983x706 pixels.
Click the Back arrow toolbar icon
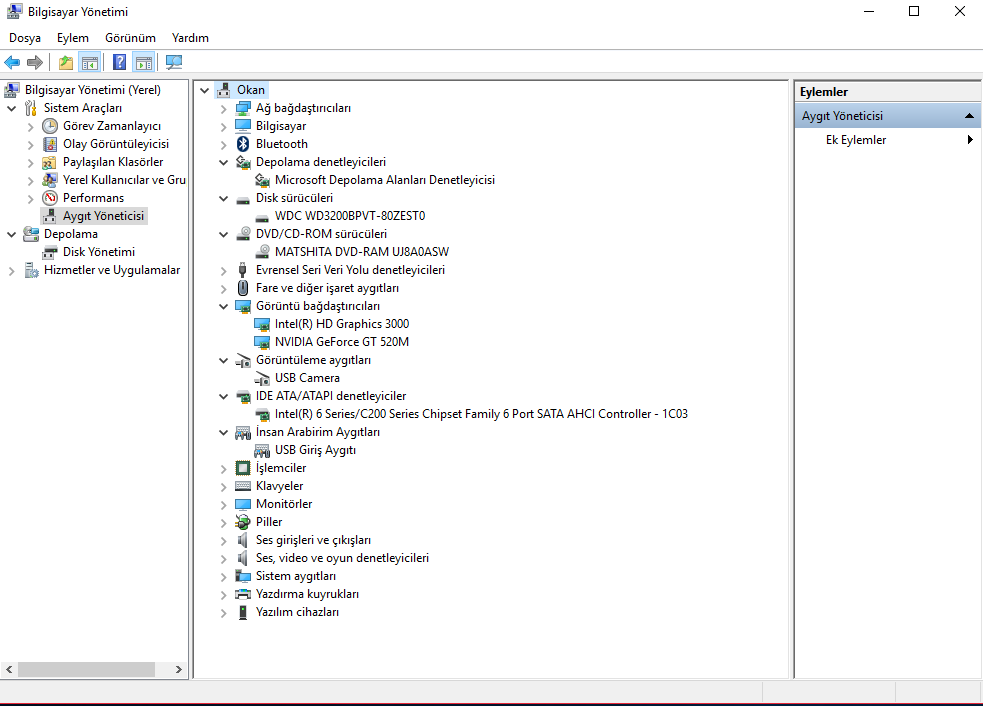coord(12,62)
